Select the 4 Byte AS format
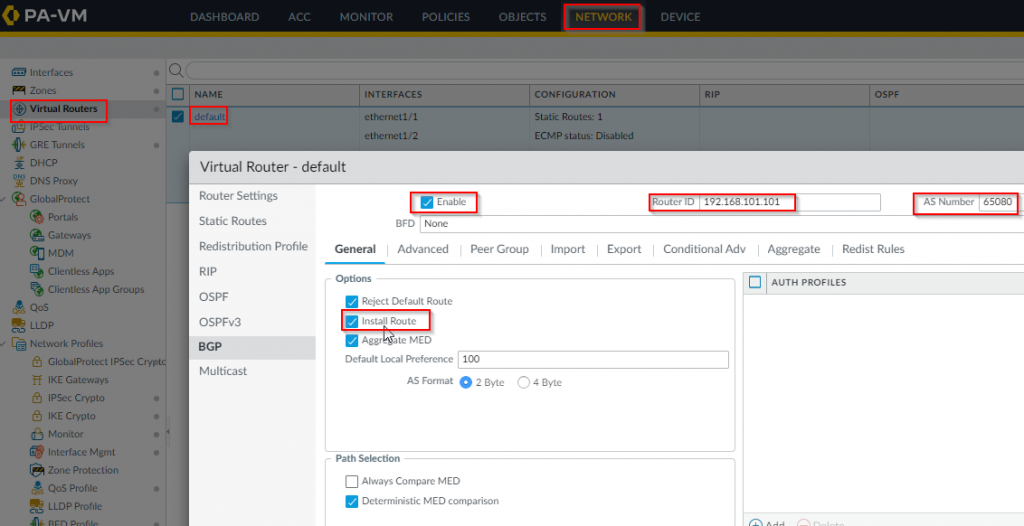 pos(523,382)
